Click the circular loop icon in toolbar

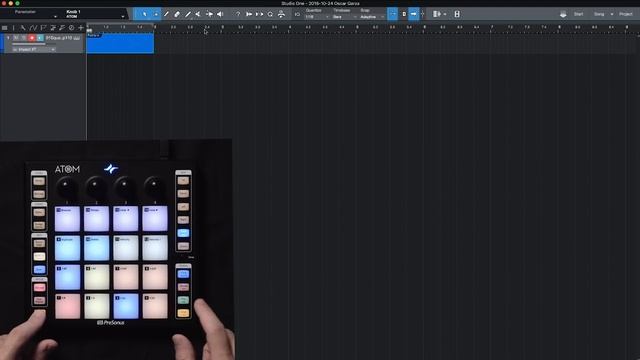[270, 14]
